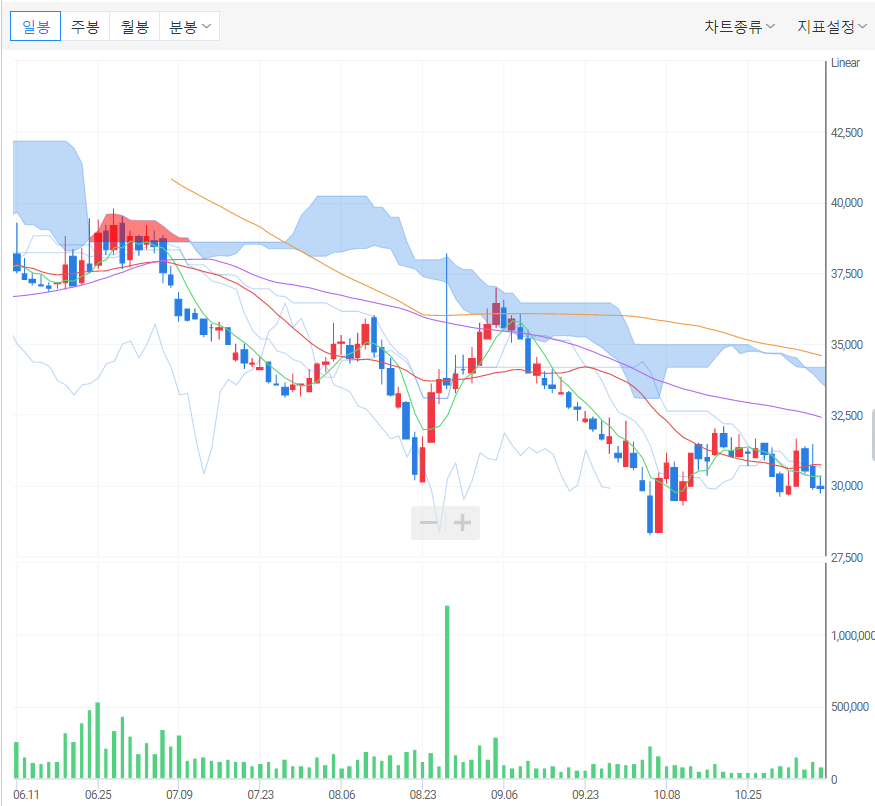Screen dimensions: 875x806
Task: Click the 27,500 price axis label
Action: coord(847,558)
